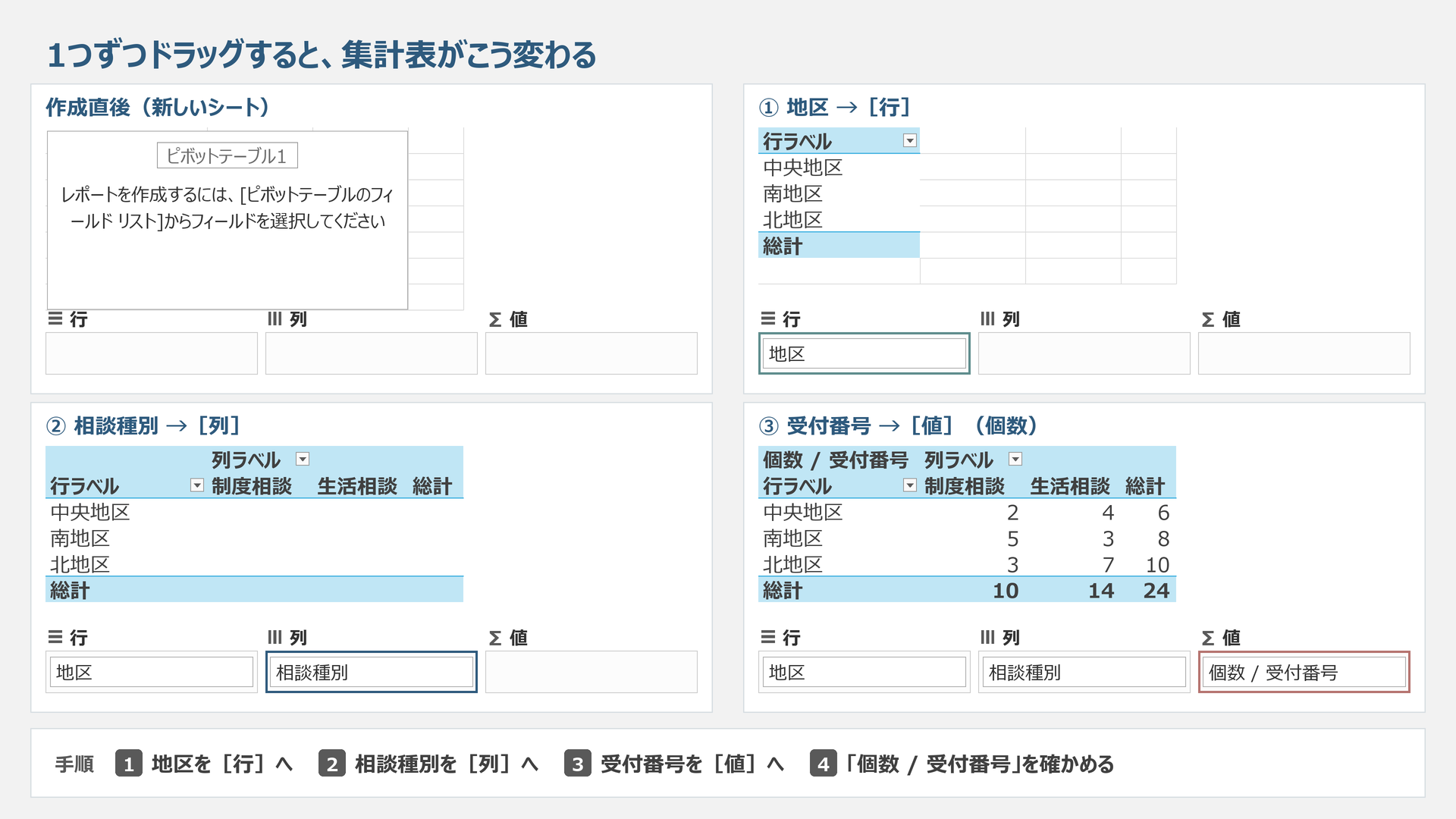Open the 列ラベル dropdown in the ② 相談種別 panel
The image size is (1456, 819).
(303, 459)
